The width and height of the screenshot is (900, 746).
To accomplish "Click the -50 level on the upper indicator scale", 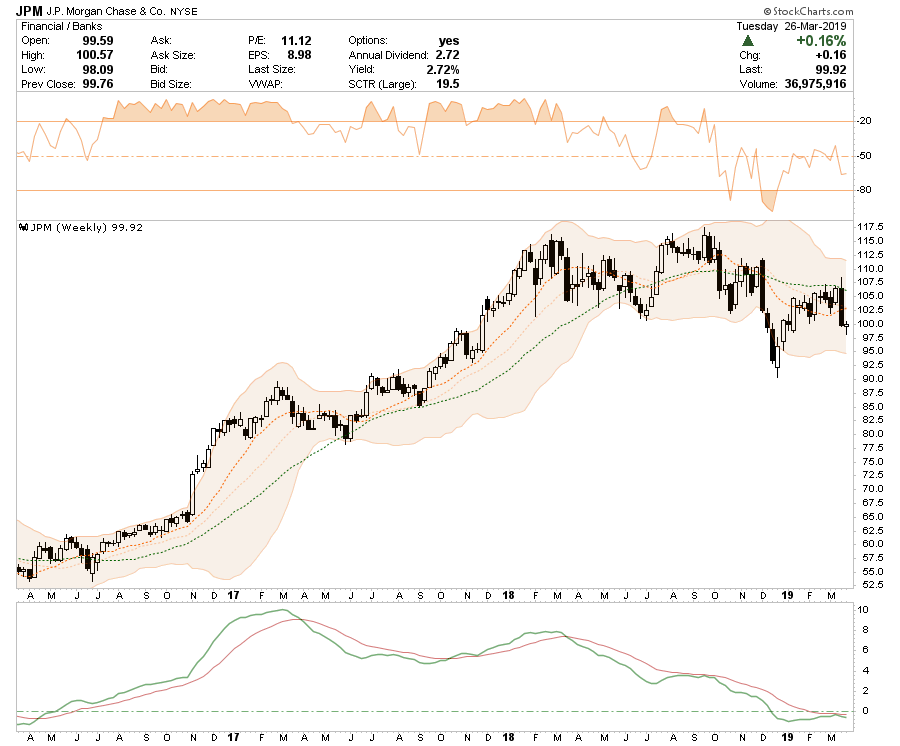I will pos(864,156).
